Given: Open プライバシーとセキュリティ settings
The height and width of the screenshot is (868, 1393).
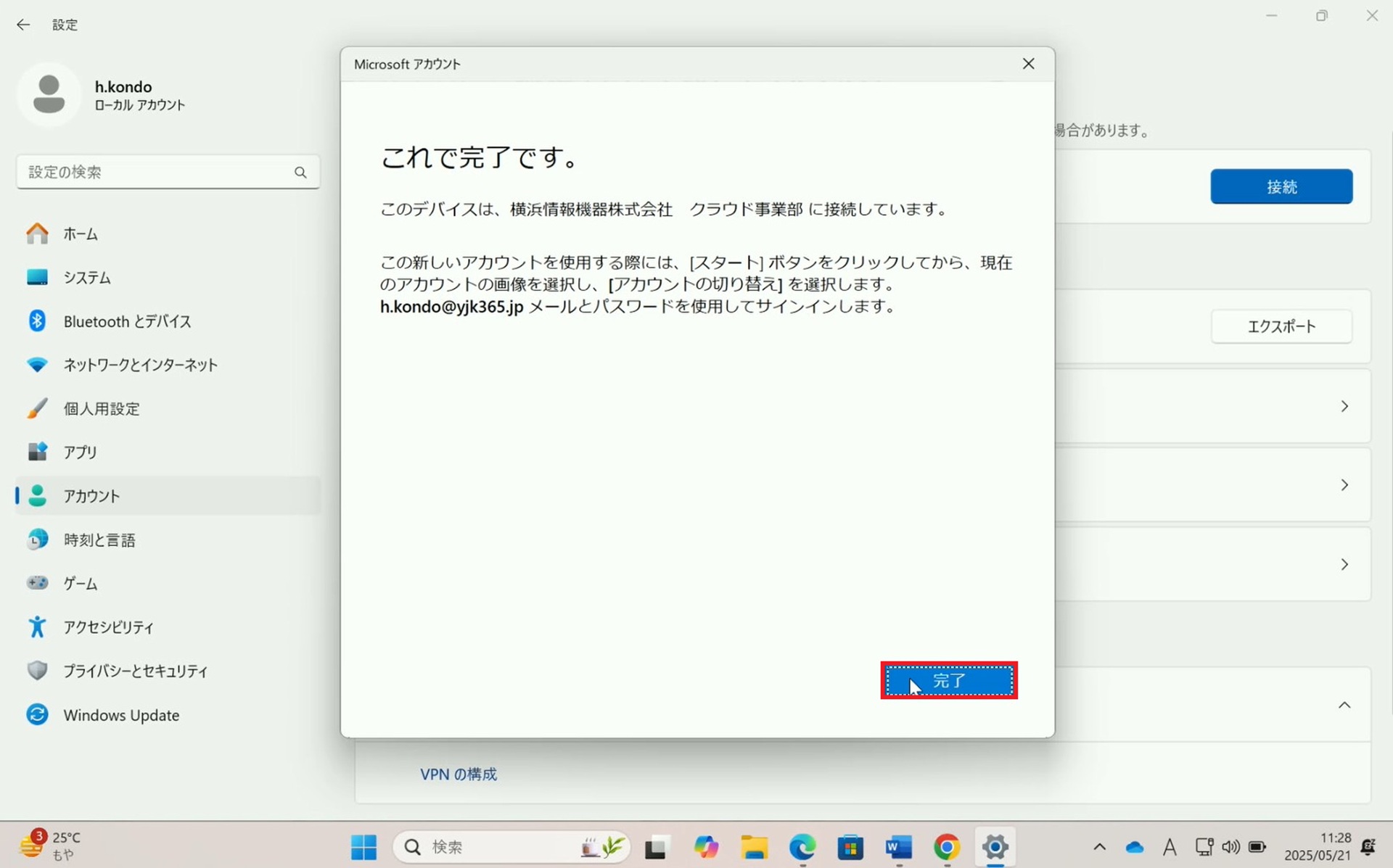Looking at the screenshot, I should click(168, 671).
